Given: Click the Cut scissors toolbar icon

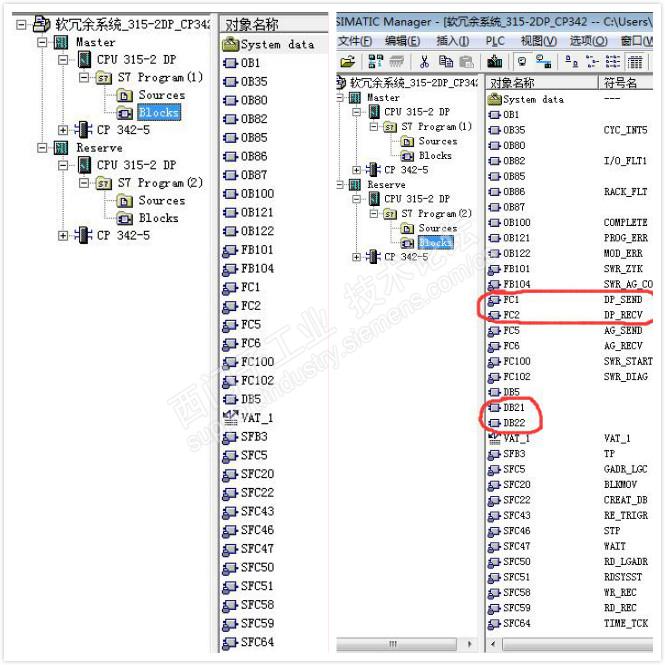Looking at the screenshot, I should 424,62.
